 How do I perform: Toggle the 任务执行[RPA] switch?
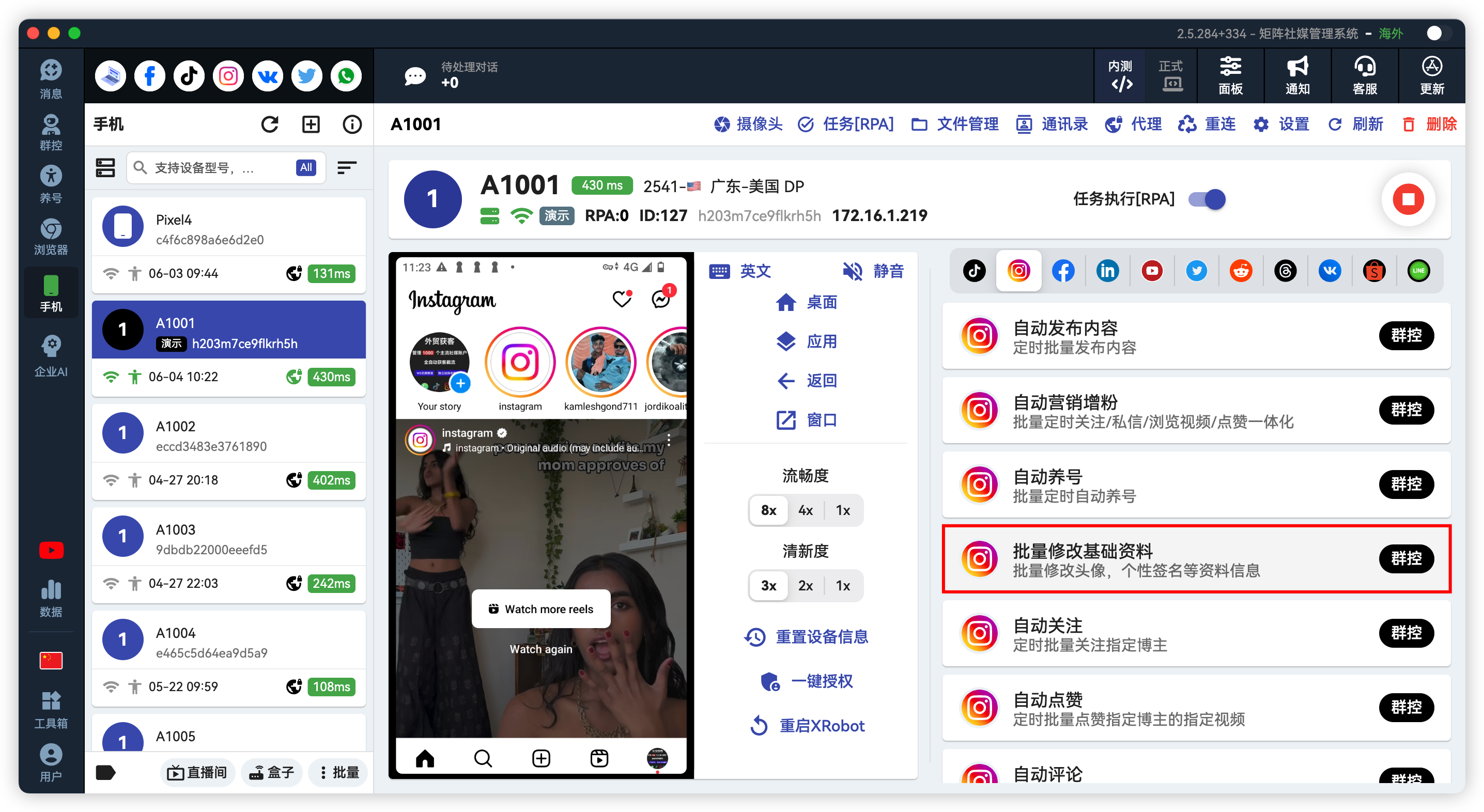click(x=1207, y=199)
